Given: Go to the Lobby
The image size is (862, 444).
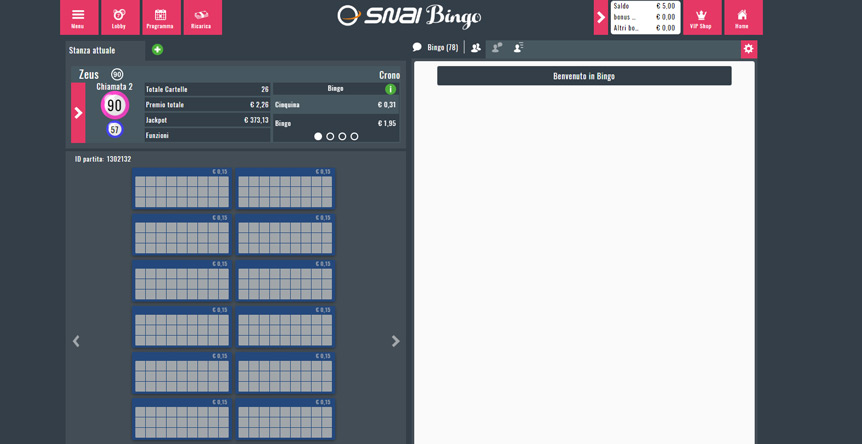Looking at the screenshot, I should click(119, 17).
